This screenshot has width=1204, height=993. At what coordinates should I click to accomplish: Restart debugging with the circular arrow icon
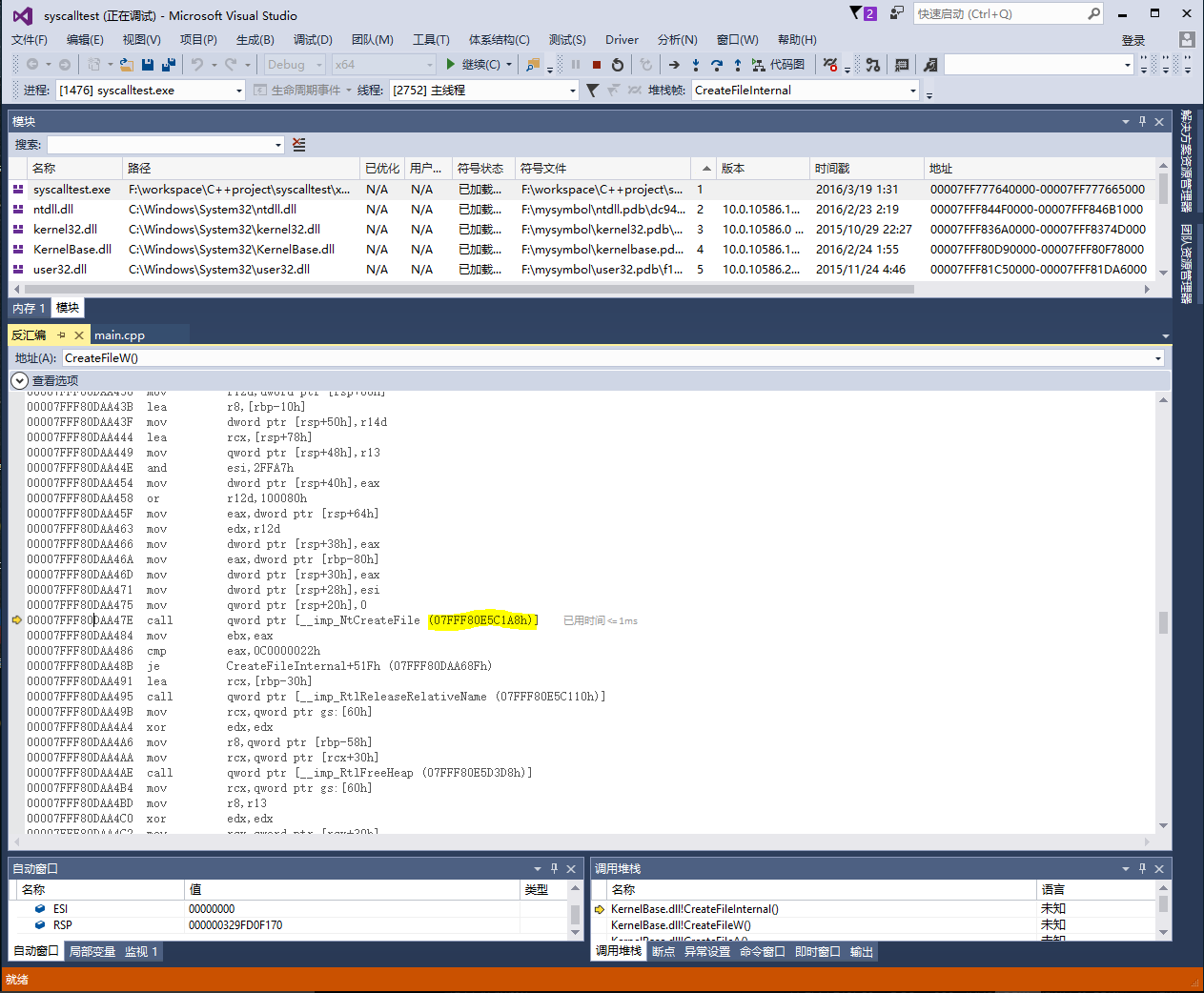618,65
